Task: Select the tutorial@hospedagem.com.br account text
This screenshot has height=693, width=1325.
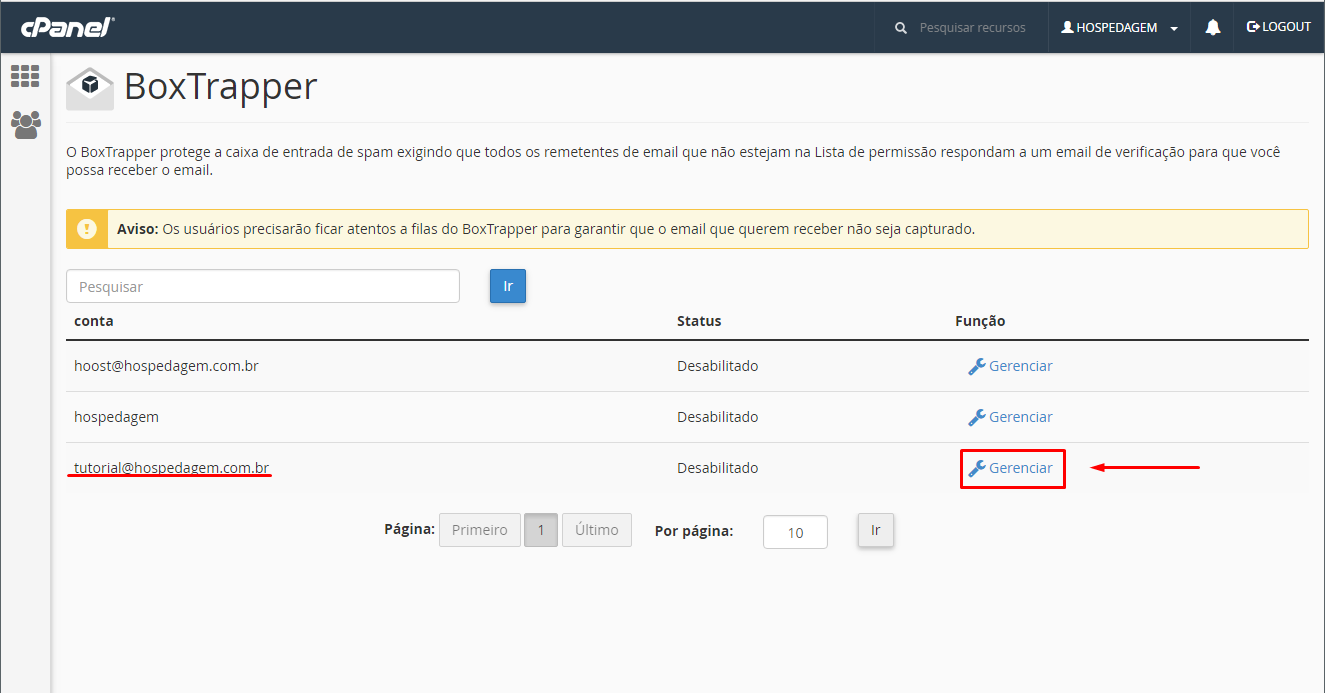Action: coord(172,467)
